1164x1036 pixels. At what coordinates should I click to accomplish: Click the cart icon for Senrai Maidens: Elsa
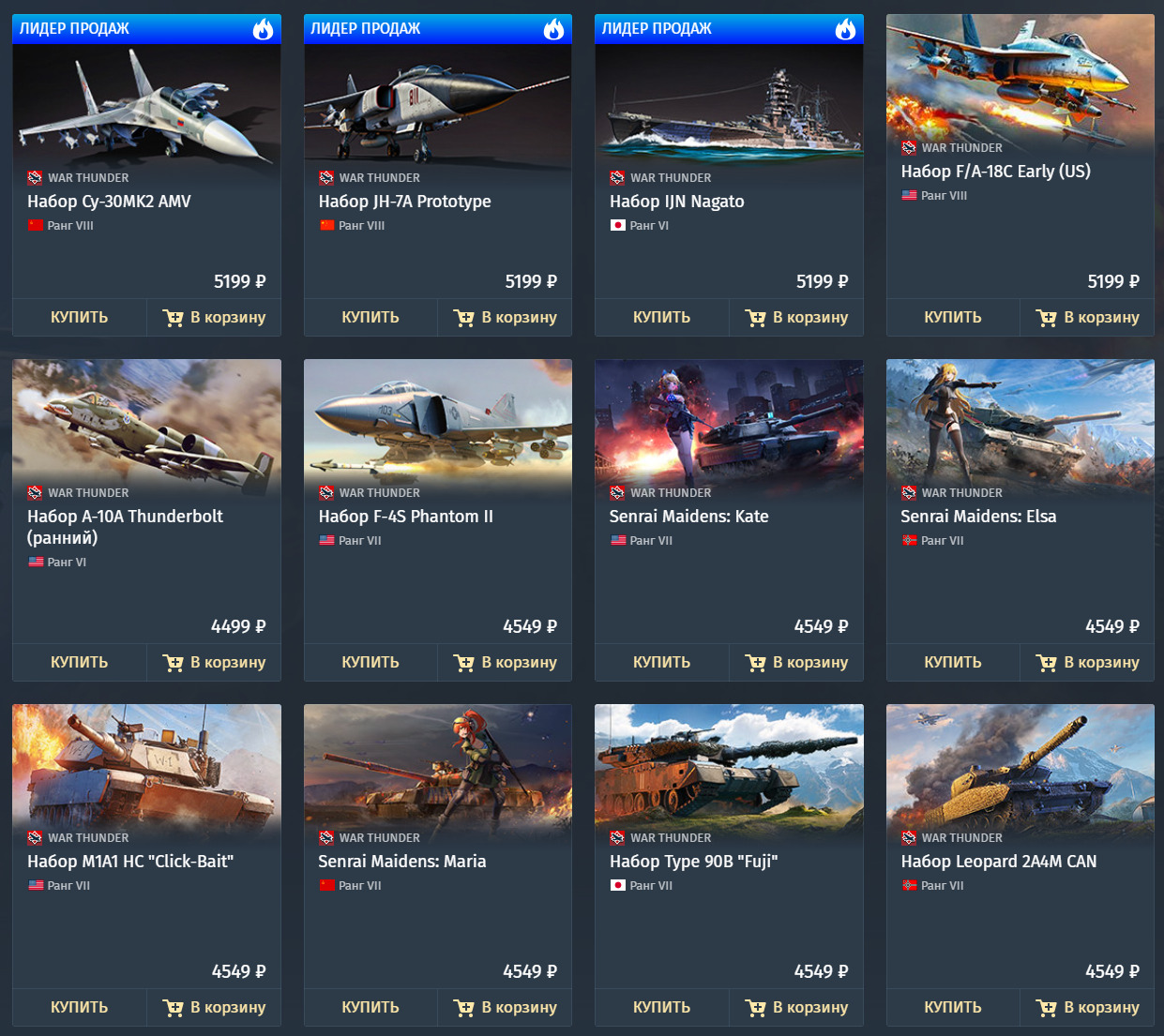pos(1047,663)
